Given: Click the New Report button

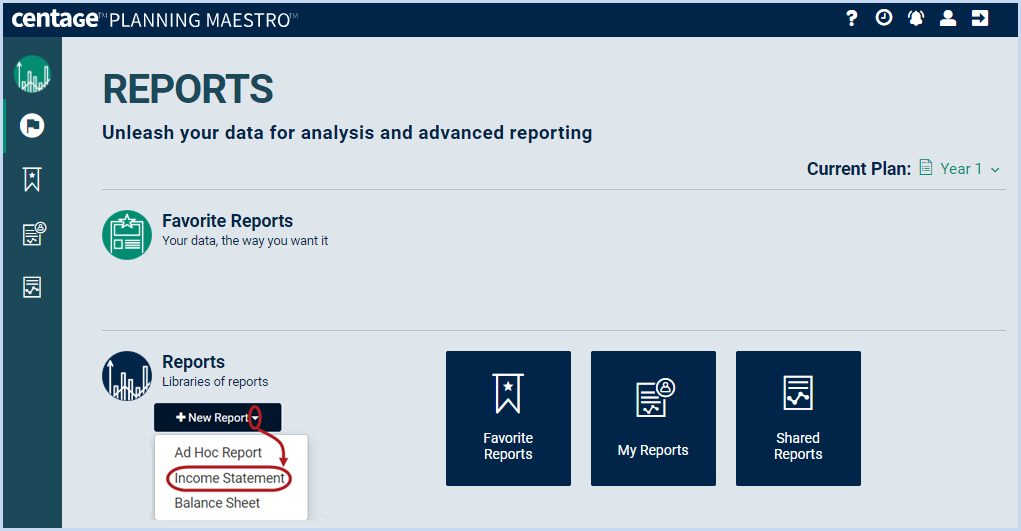Looking at the screenshot, I should [x=217, y=418].
